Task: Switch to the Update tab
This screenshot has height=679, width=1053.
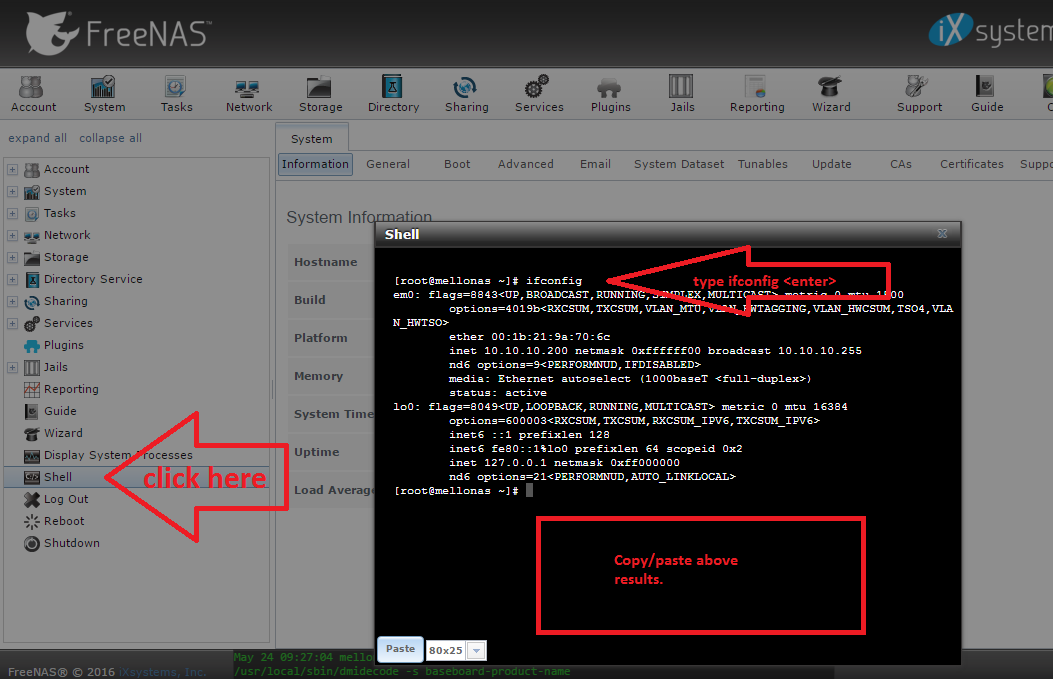Action: pyautogui.click(x=831, y=164)
